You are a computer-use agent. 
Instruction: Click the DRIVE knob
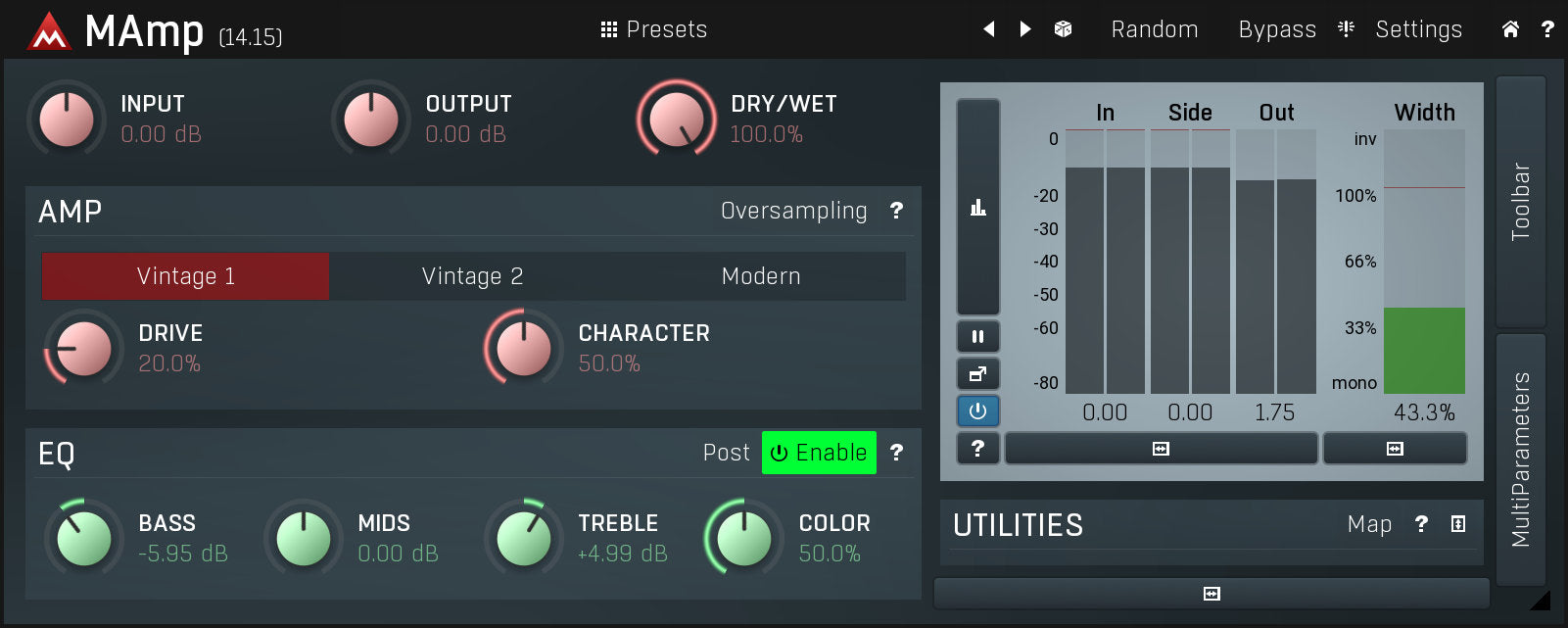[x=83, y=349]
